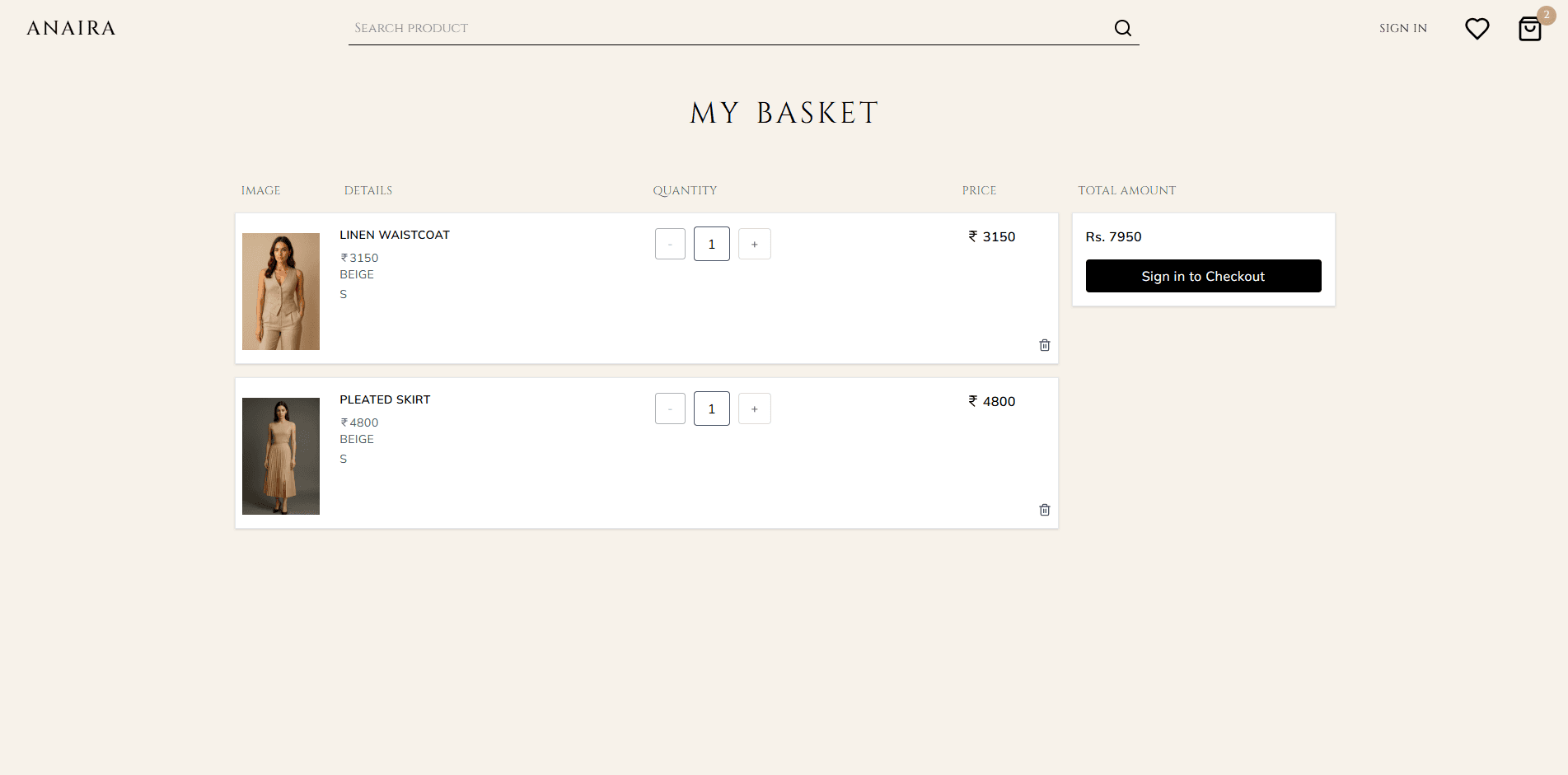Decrease Linen Waistcoat quantity with minus
This screenshot has width=1568, height=775.
[x=670, y=244]
